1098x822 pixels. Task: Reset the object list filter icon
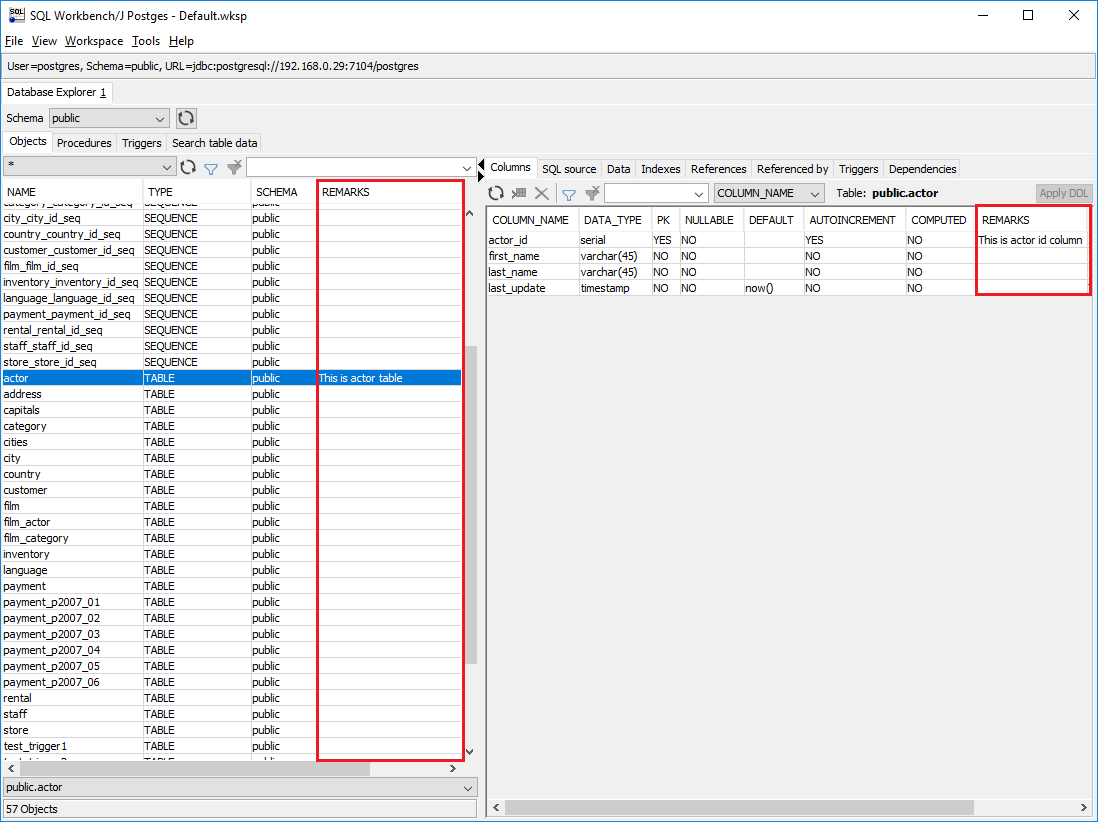(234, 168)
